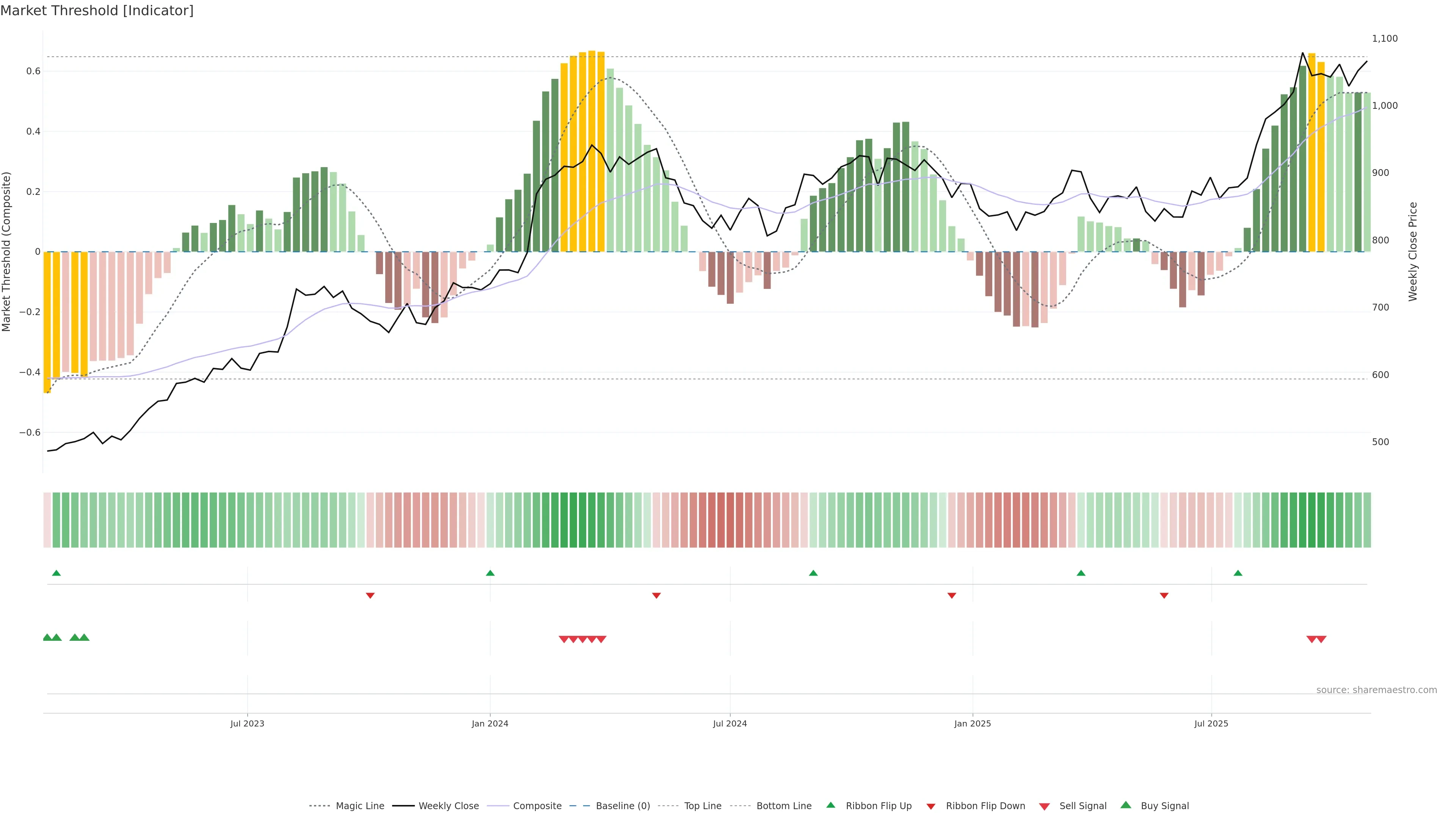This screenshot has height=819, width=1456.
Task: Toggle the Weekly Close series in legend
Action: pyautogui.click(x=448, y=806)
